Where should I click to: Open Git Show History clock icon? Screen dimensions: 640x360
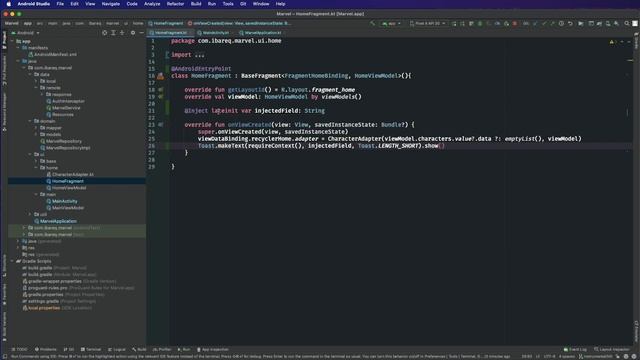click(x=561, y=24)
